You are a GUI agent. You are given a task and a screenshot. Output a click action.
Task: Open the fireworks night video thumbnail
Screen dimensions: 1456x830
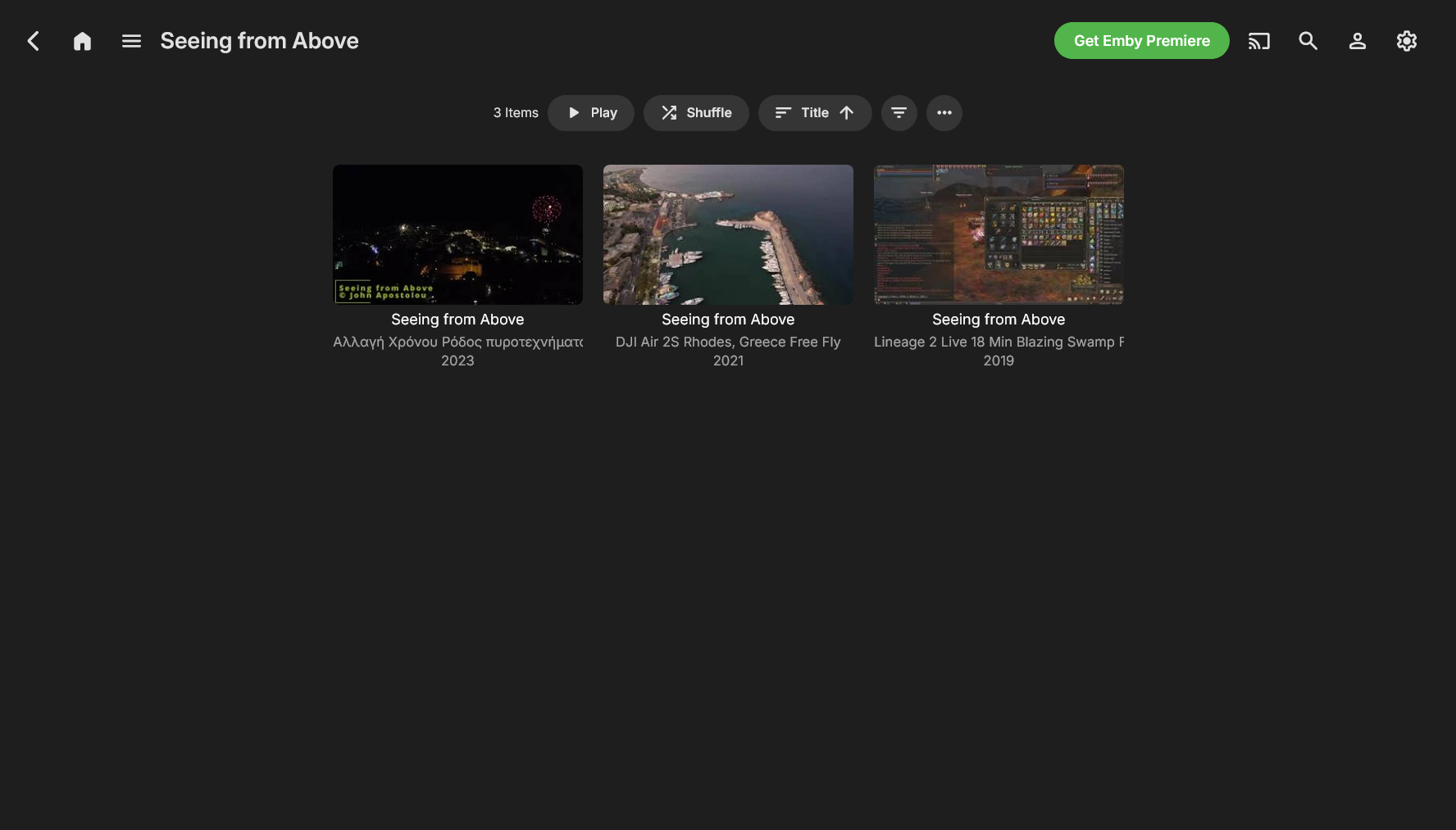457,234
